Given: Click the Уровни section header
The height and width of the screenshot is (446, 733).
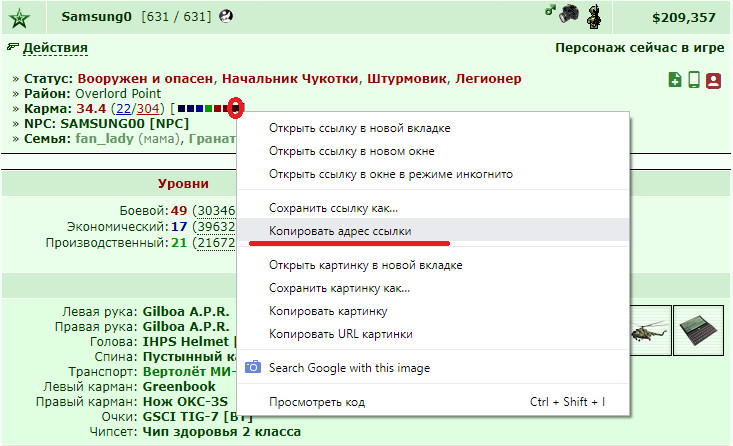Looking at the screenshot, I should (183, 183).
